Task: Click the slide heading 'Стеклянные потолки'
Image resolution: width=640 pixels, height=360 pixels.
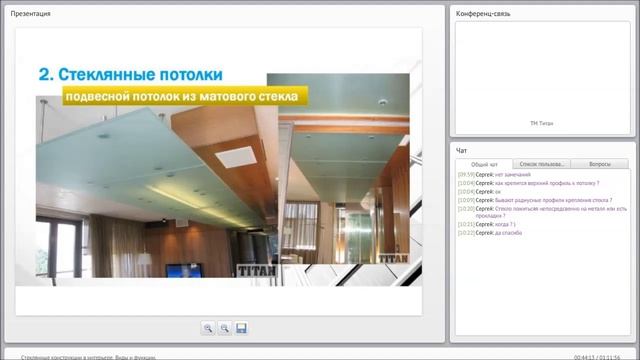Action: click(x=131, y=75)
